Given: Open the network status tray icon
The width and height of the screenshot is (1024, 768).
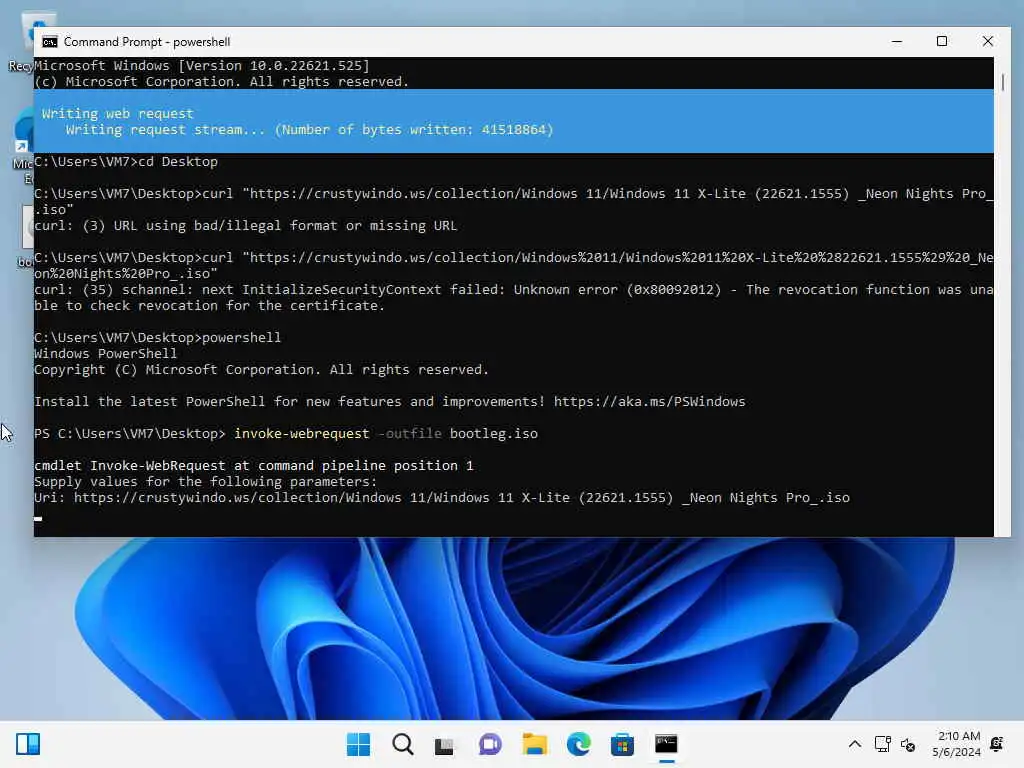Looking at the screenshot, I should (x=882, y=744).
